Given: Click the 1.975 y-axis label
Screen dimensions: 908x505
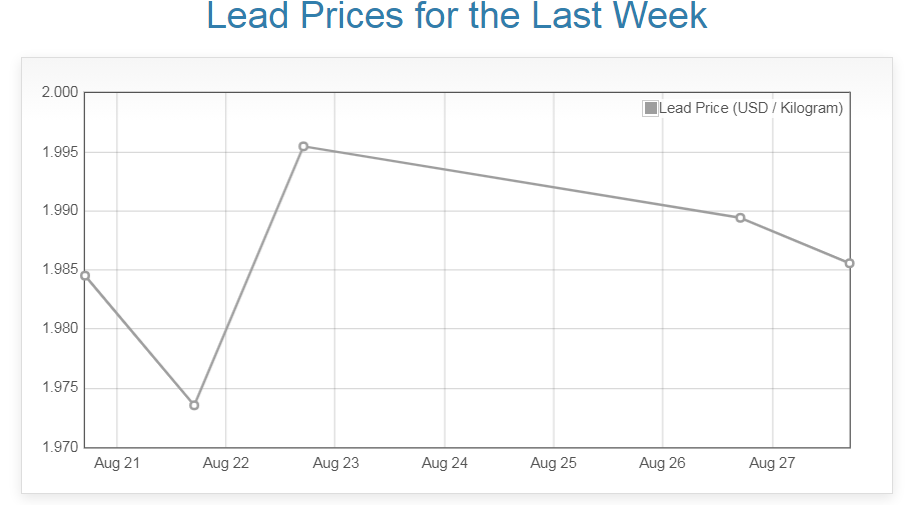Looking at the screenshot, I should (x=59, y=388).
